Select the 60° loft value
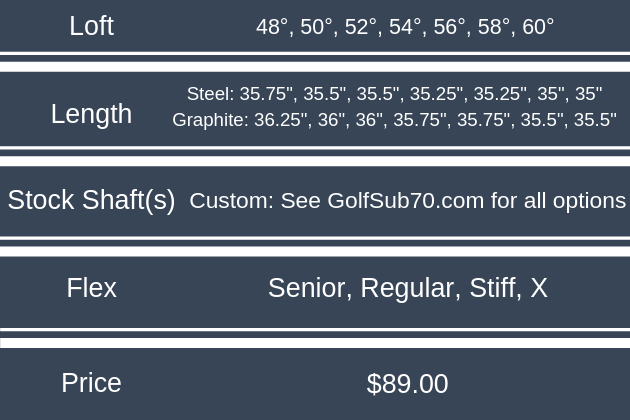The height and width of the screenshot is (420, 630). pyautogui.click(x=537, y=27)
